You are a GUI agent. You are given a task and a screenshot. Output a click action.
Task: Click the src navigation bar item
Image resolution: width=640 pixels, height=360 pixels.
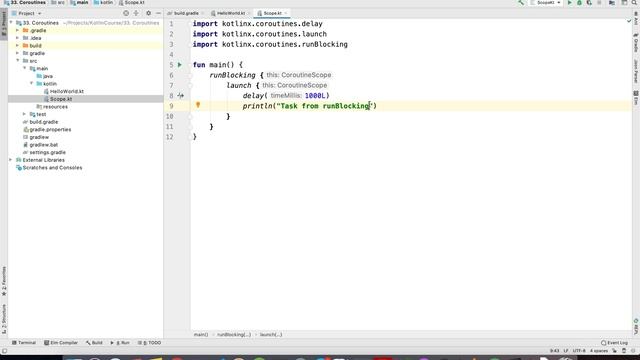pos(58,2)
